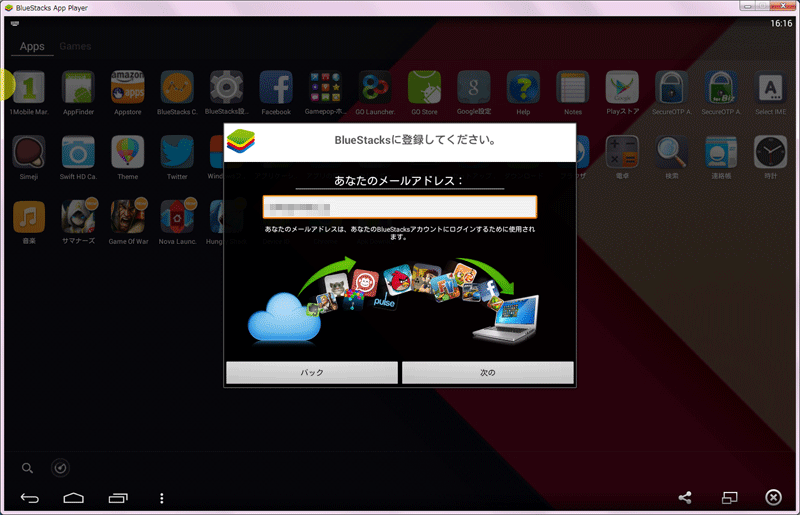Open the Google設定 app

tap(474, 88)
